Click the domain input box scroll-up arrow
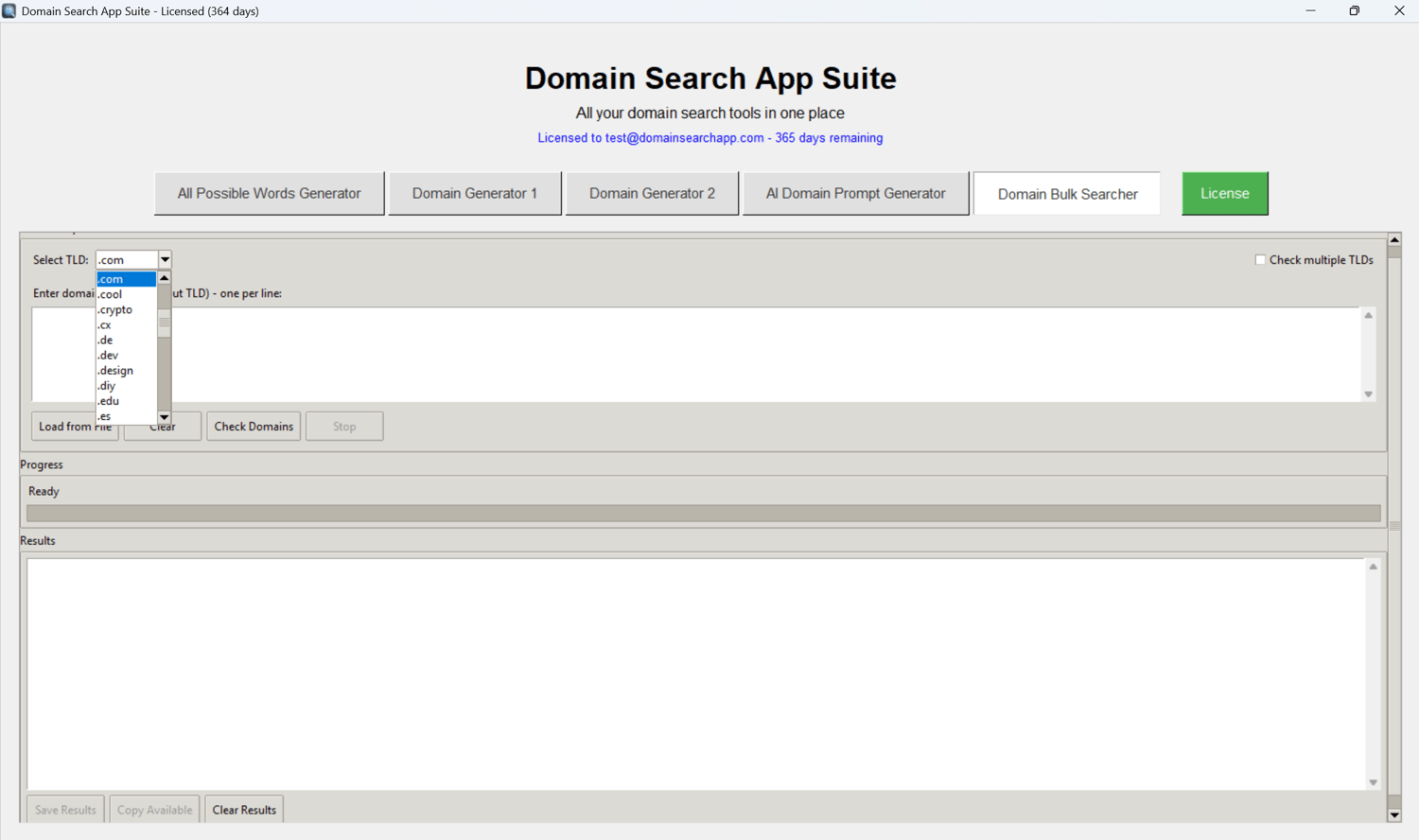The width and height of the screenshot is (1419, 840). (1368, 315)
